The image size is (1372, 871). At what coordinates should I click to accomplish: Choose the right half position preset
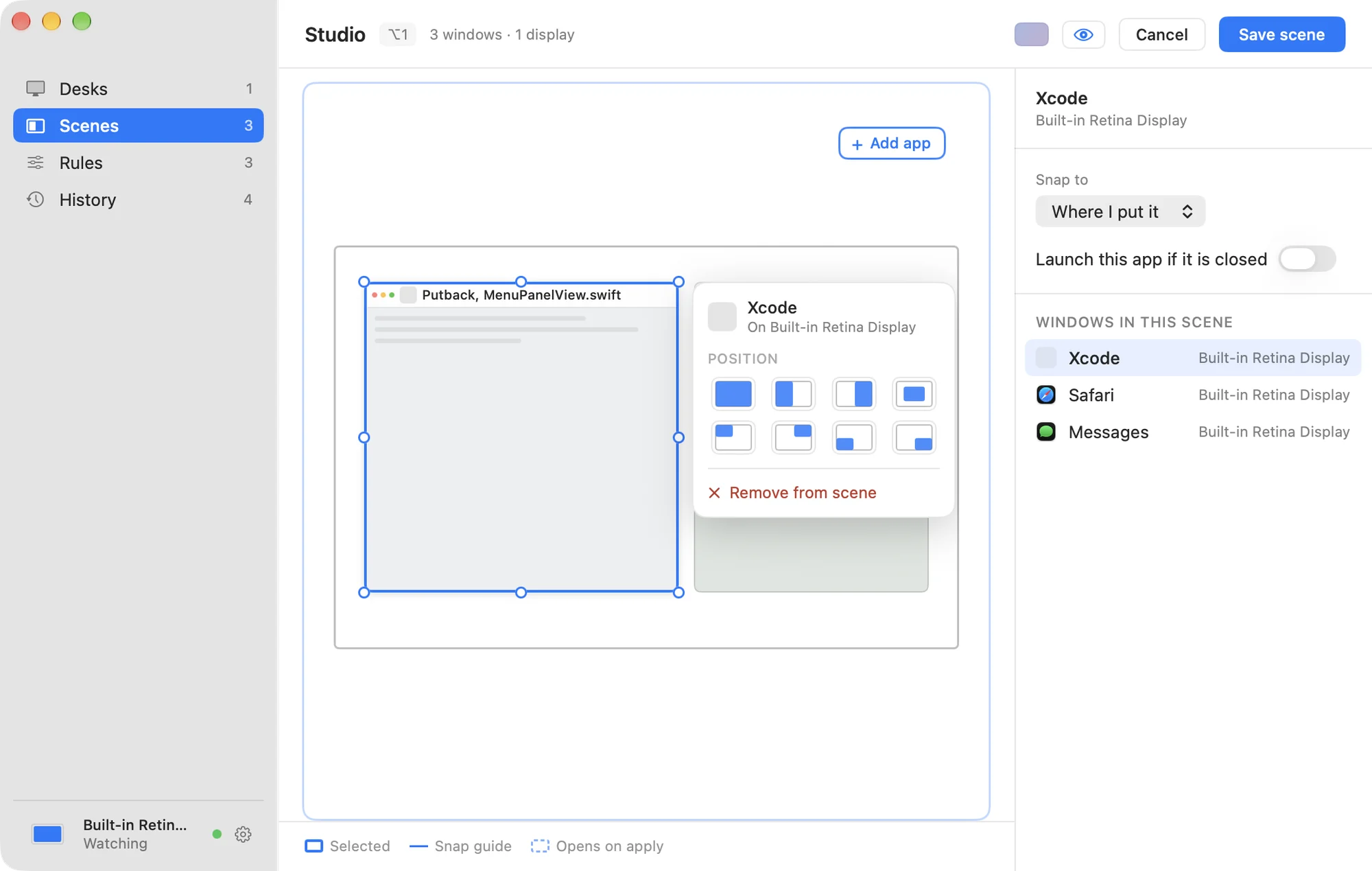[853, 394]
